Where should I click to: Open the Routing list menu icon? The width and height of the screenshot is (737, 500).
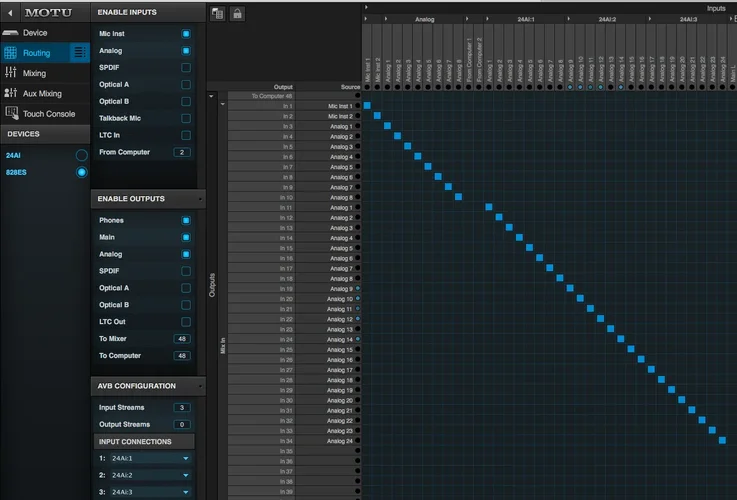(80, 53)
